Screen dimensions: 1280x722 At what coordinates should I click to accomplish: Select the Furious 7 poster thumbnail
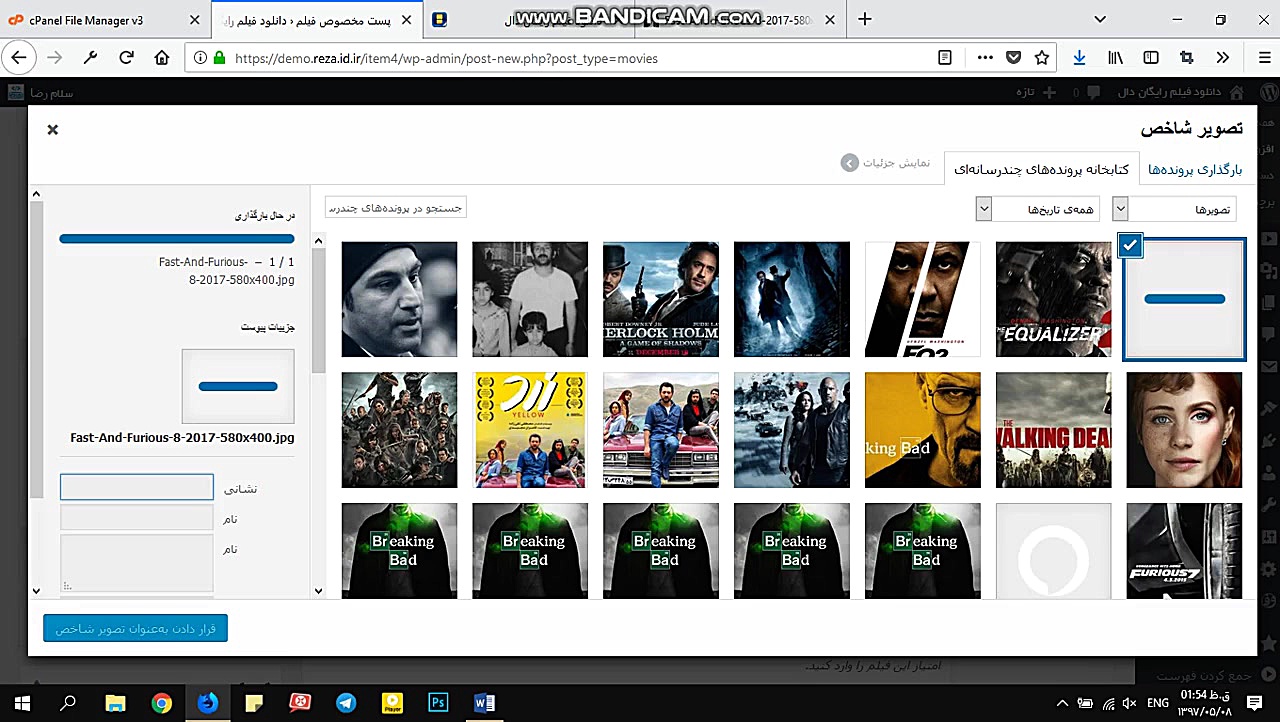click(x=1184, y=551)
